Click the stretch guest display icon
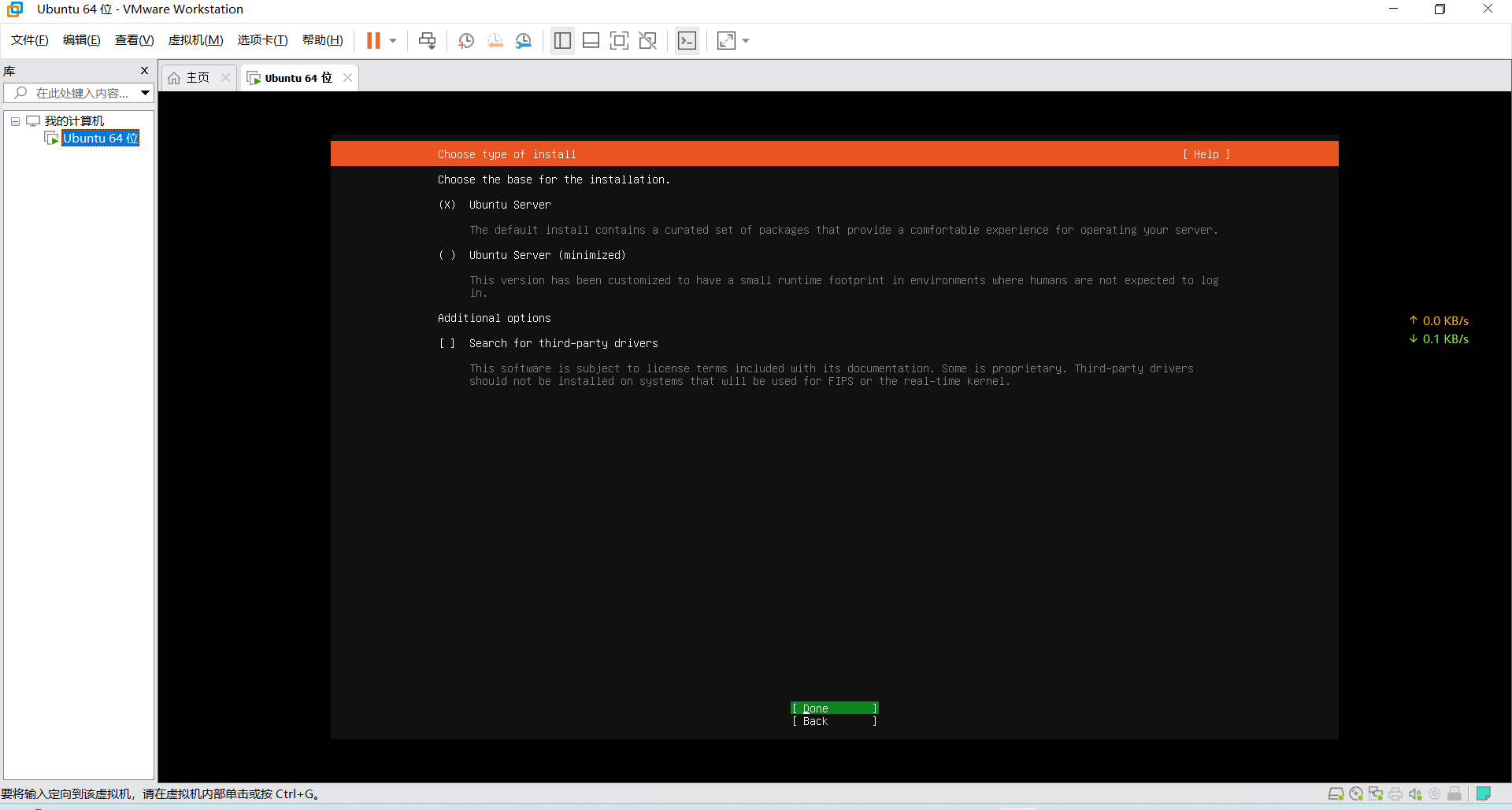1512x810 pixels. point(726,41)
